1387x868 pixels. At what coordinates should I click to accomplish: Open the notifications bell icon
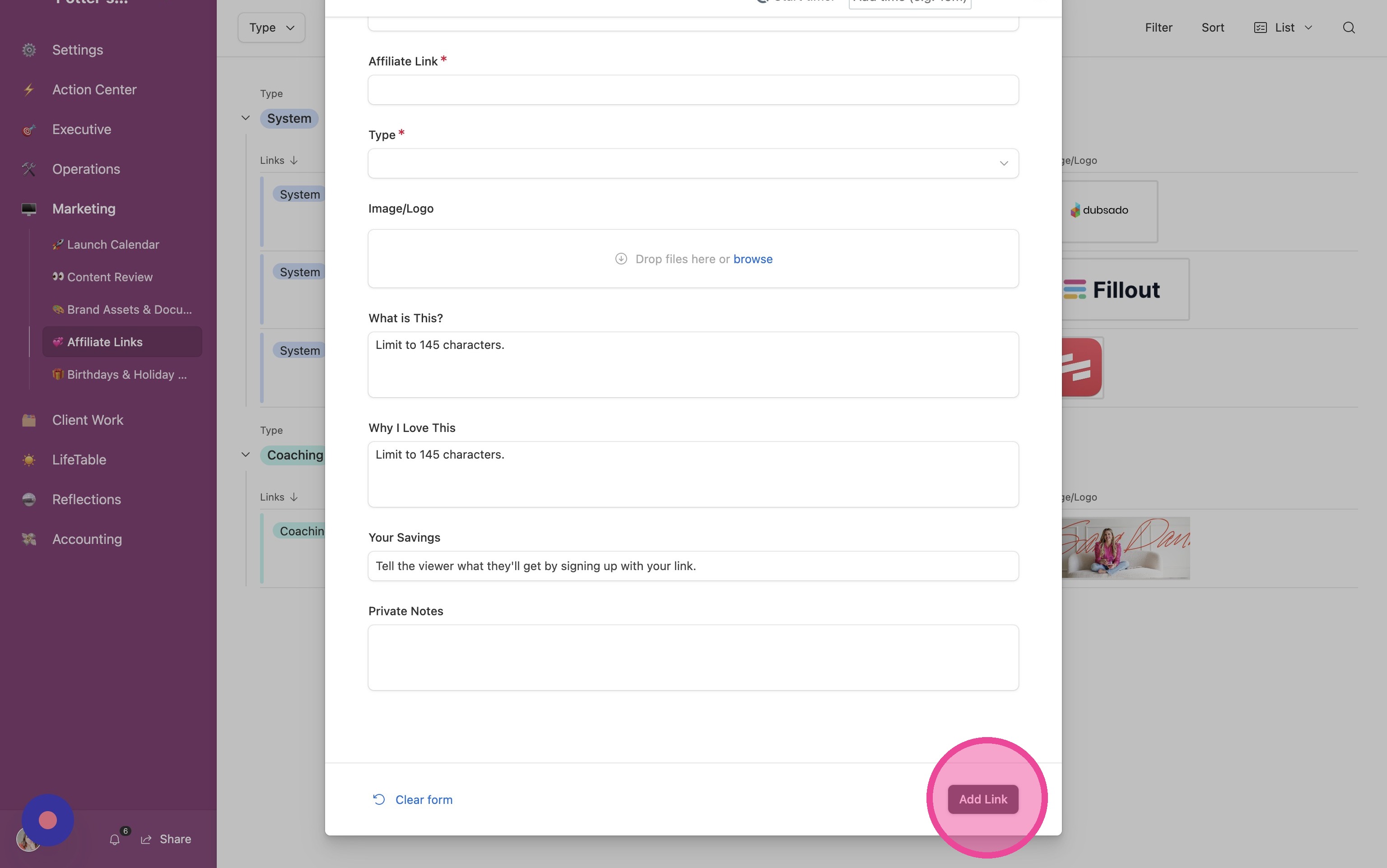(x=115, y=839)
